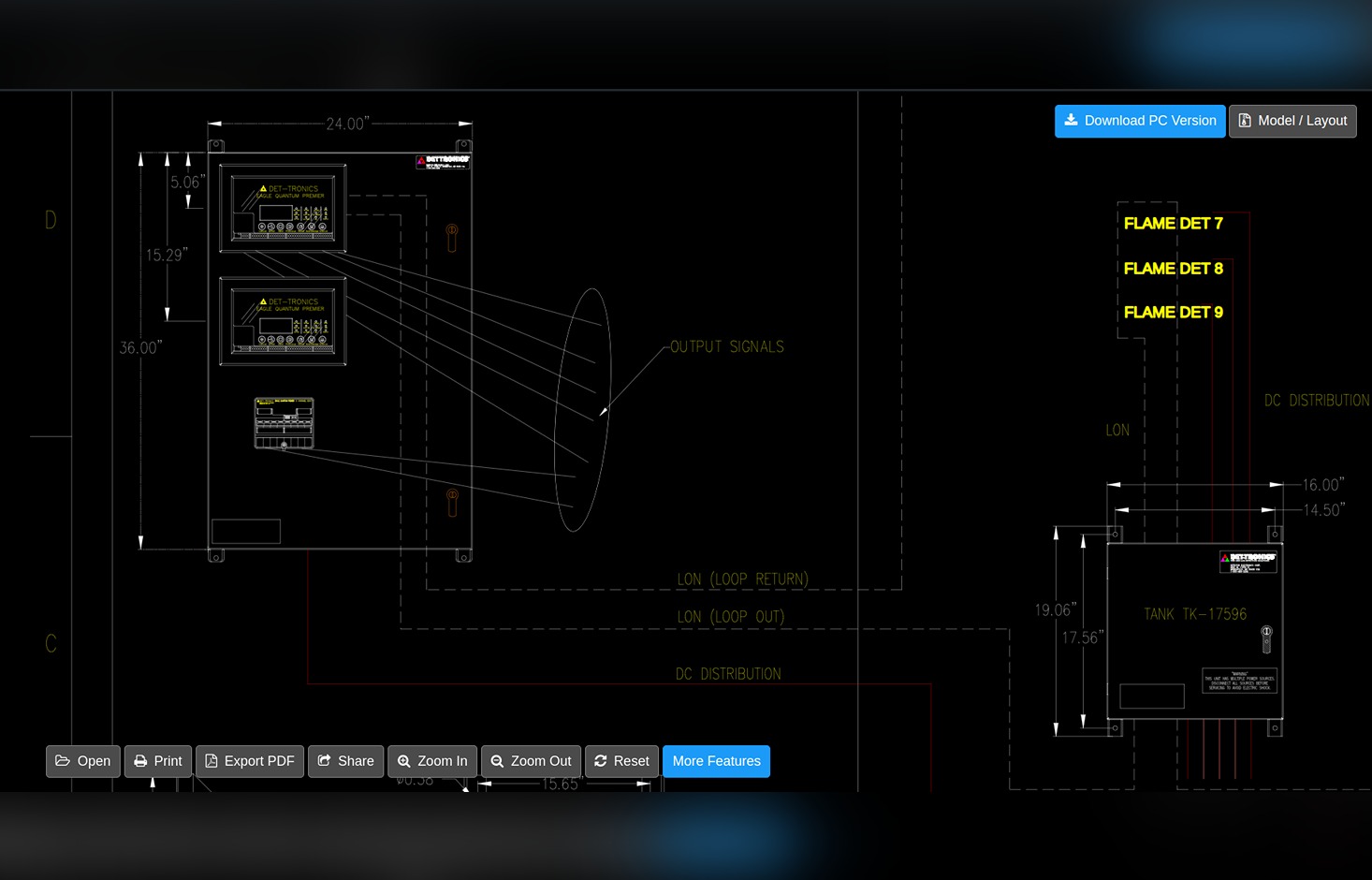Click the LON (LOOP OUT) label

tap(731, 617)
